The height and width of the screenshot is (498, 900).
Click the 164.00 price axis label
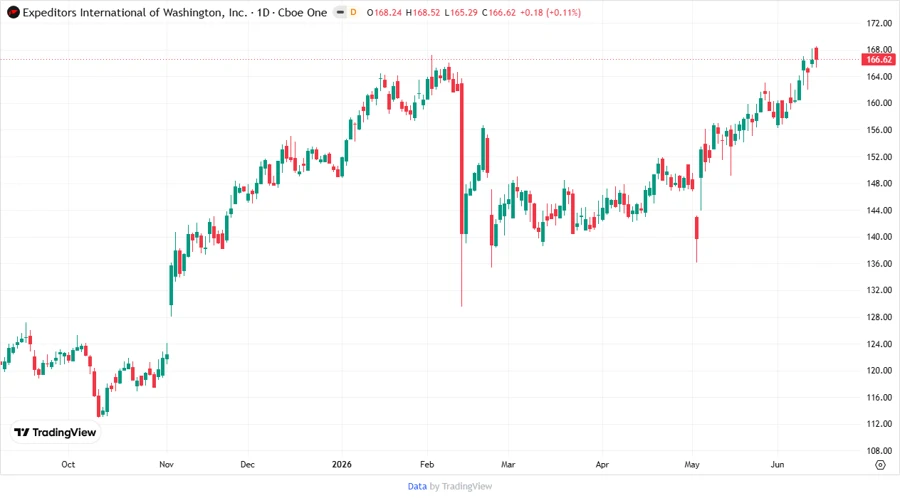point(879,77)
